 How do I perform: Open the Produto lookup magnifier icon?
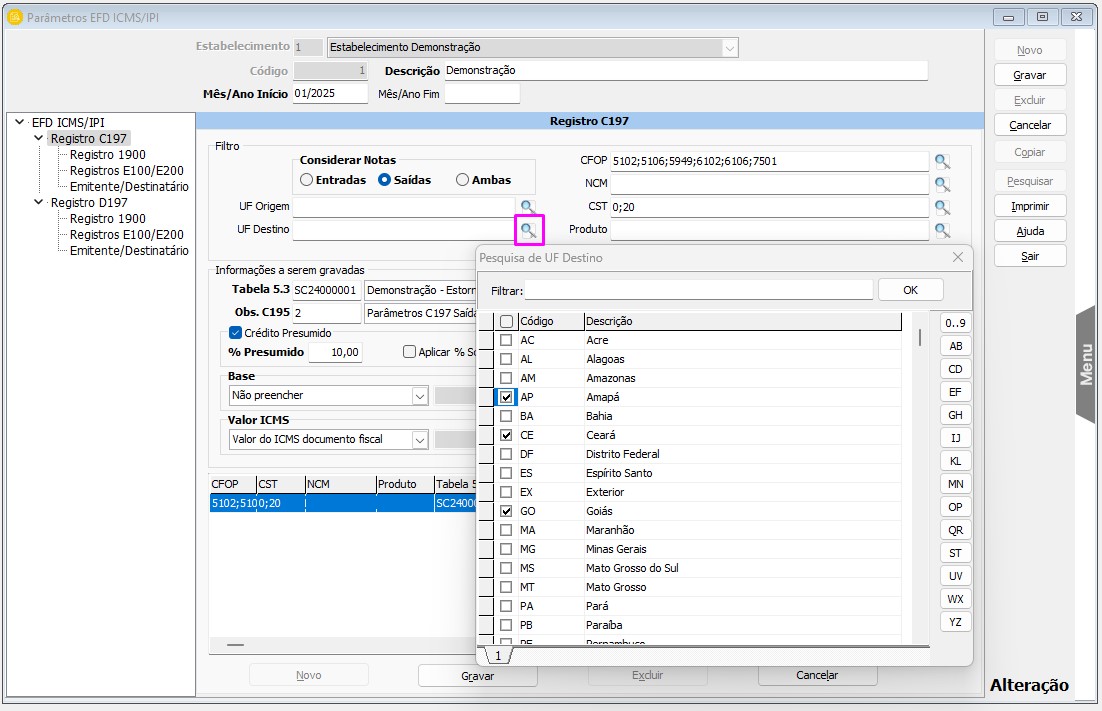click(942, 230)
